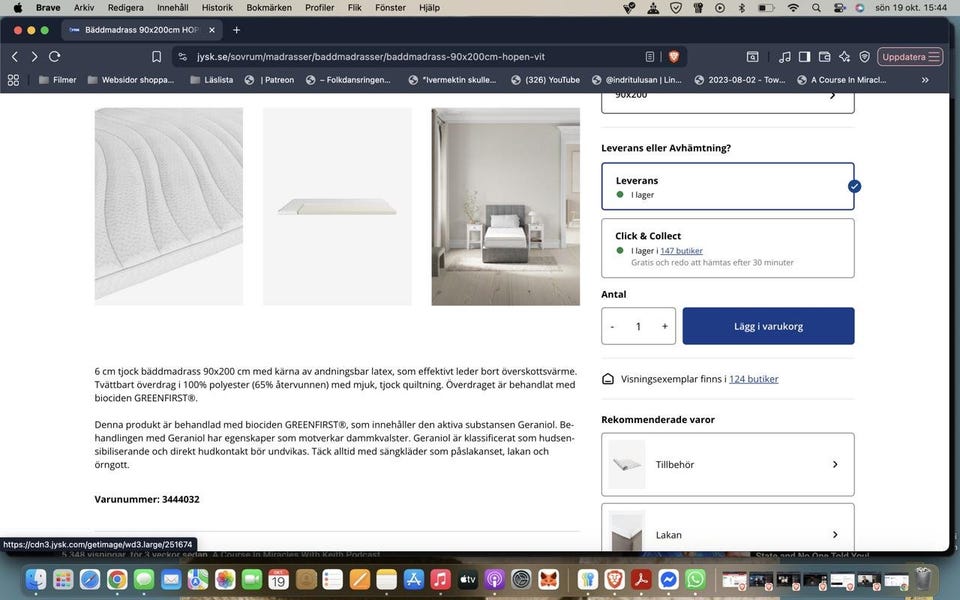Viewport: 960px width, 600px height.
Task: Bookmark this page with the bookmark icon
Action: [157, 57]
